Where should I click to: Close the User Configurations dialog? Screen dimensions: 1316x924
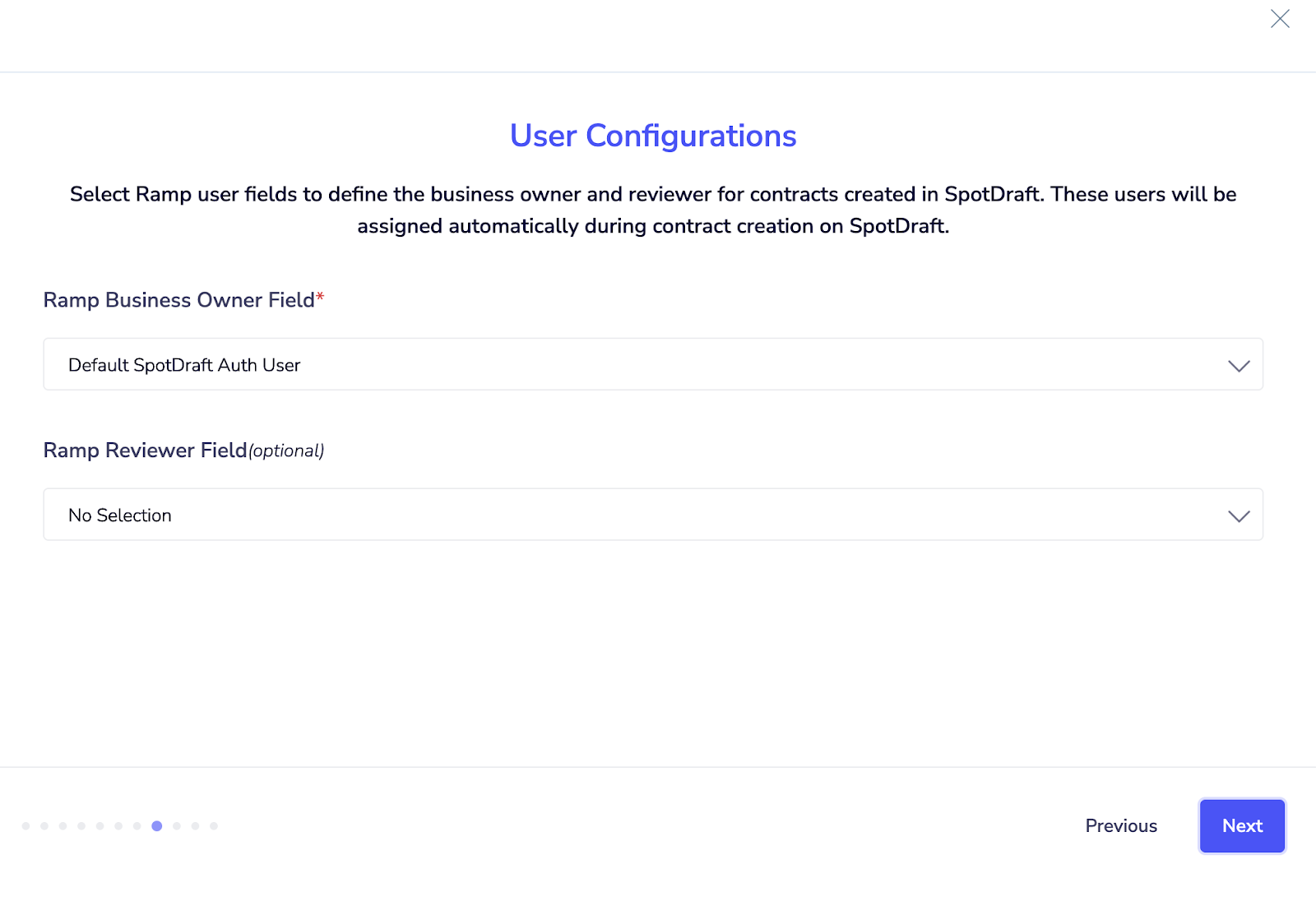pos(1280,19)
